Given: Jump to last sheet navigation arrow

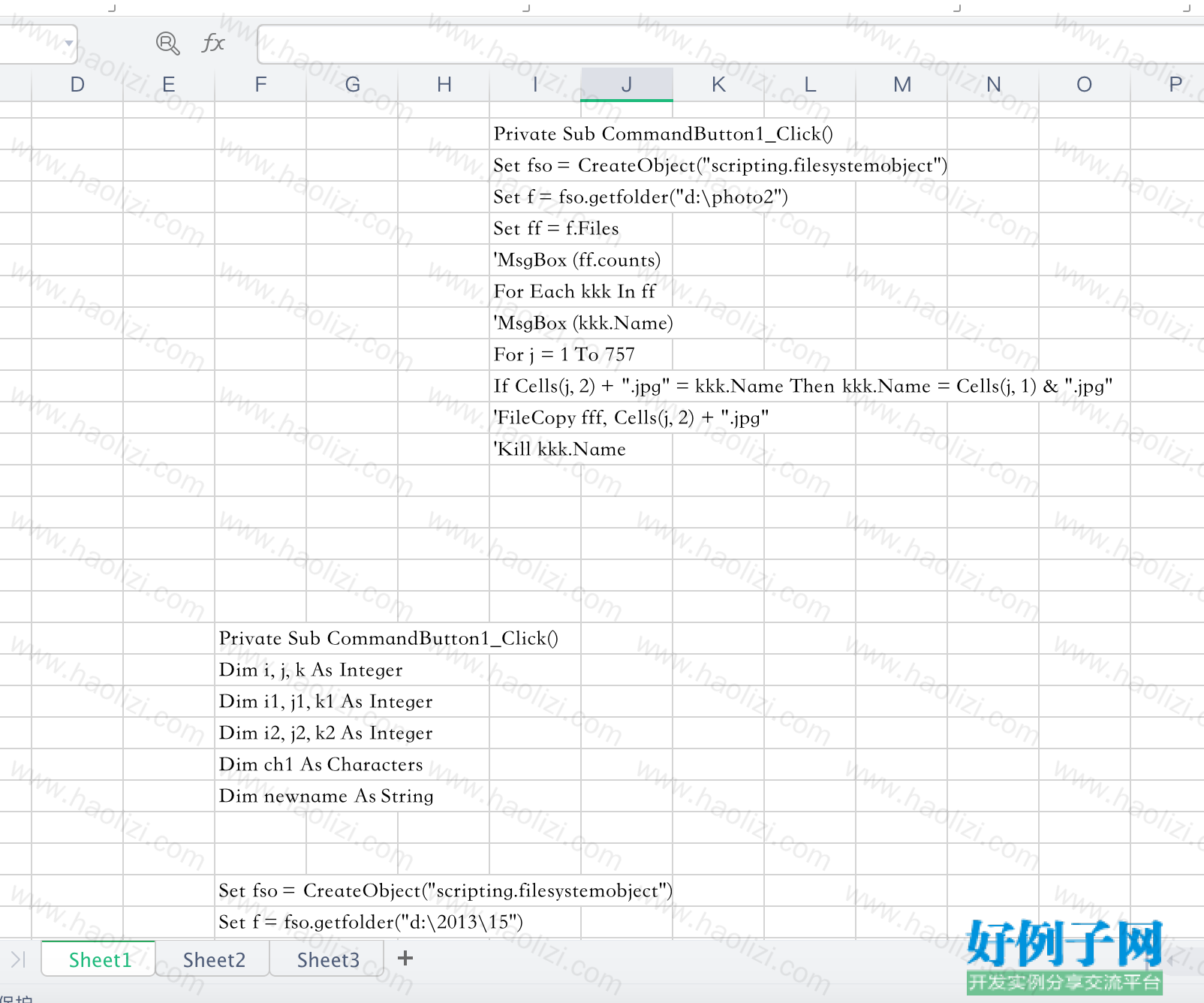Looking at the screenshot, I should pos(19,959).
